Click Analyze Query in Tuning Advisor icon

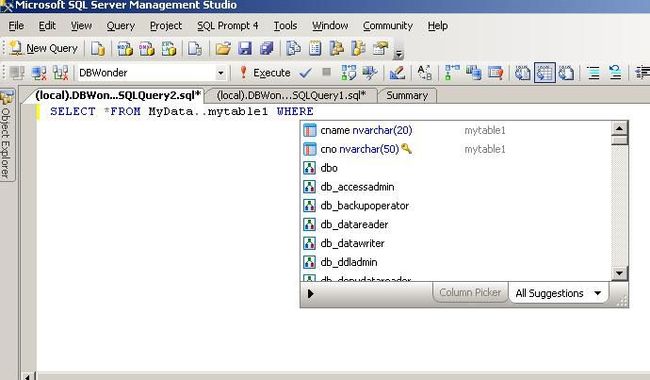370,73
